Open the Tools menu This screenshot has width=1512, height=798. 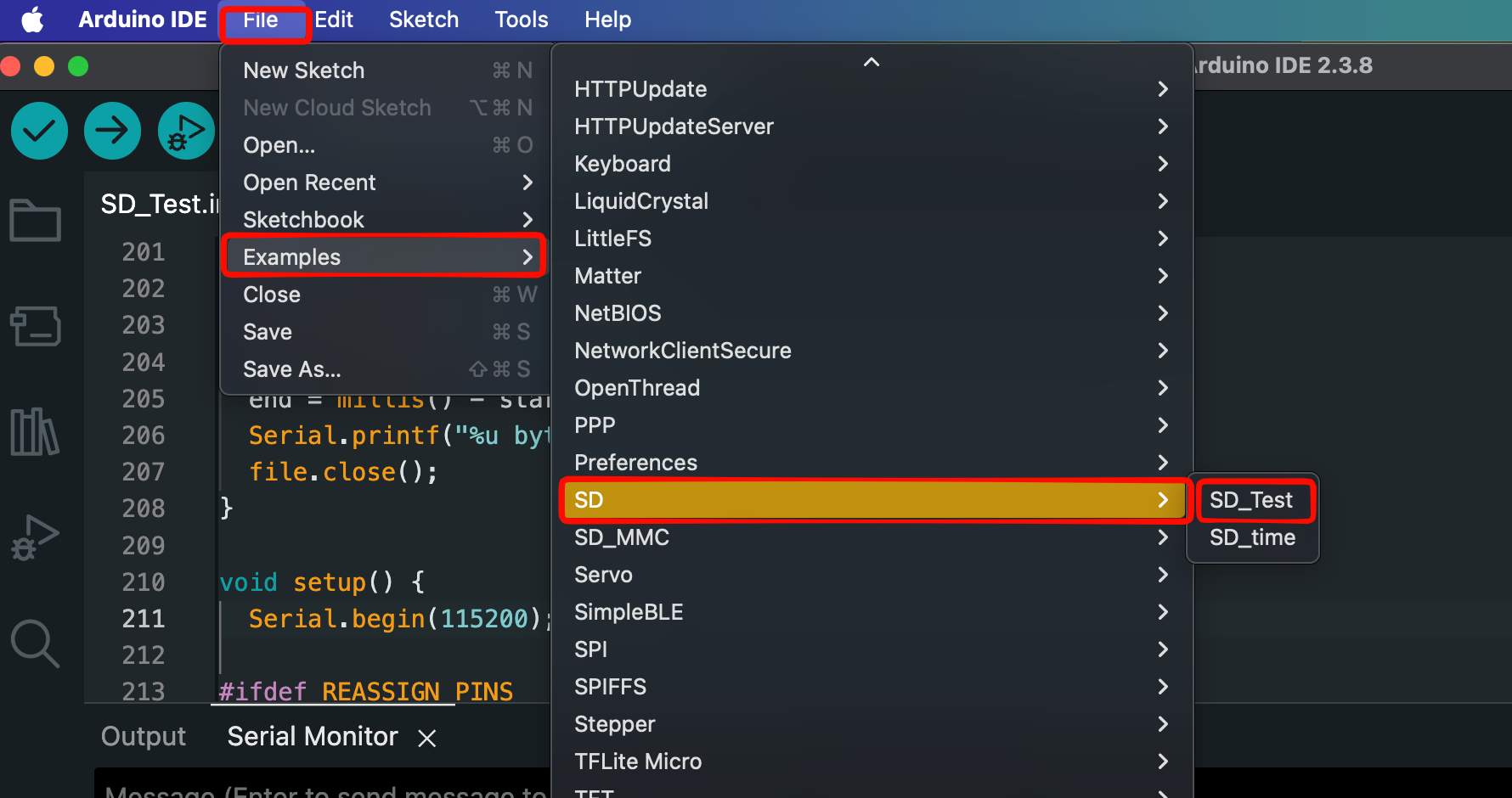(x=522, y=20)
